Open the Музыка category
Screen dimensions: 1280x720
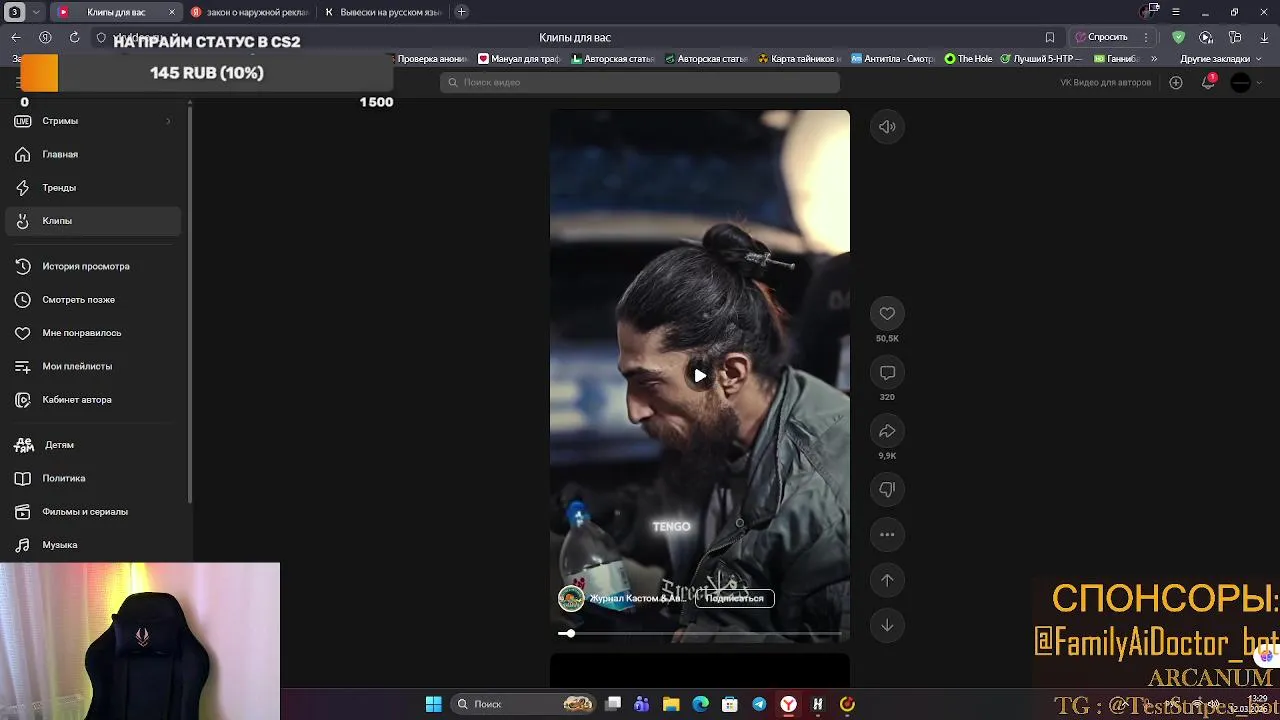[x=92, y=545]
